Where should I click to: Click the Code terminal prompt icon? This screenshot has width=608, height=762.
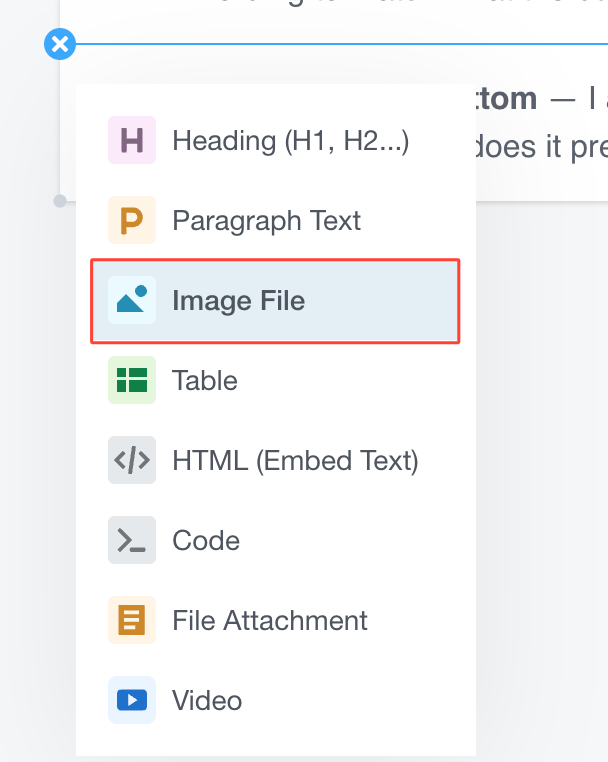pyautogui.click(x=132, y=540)
